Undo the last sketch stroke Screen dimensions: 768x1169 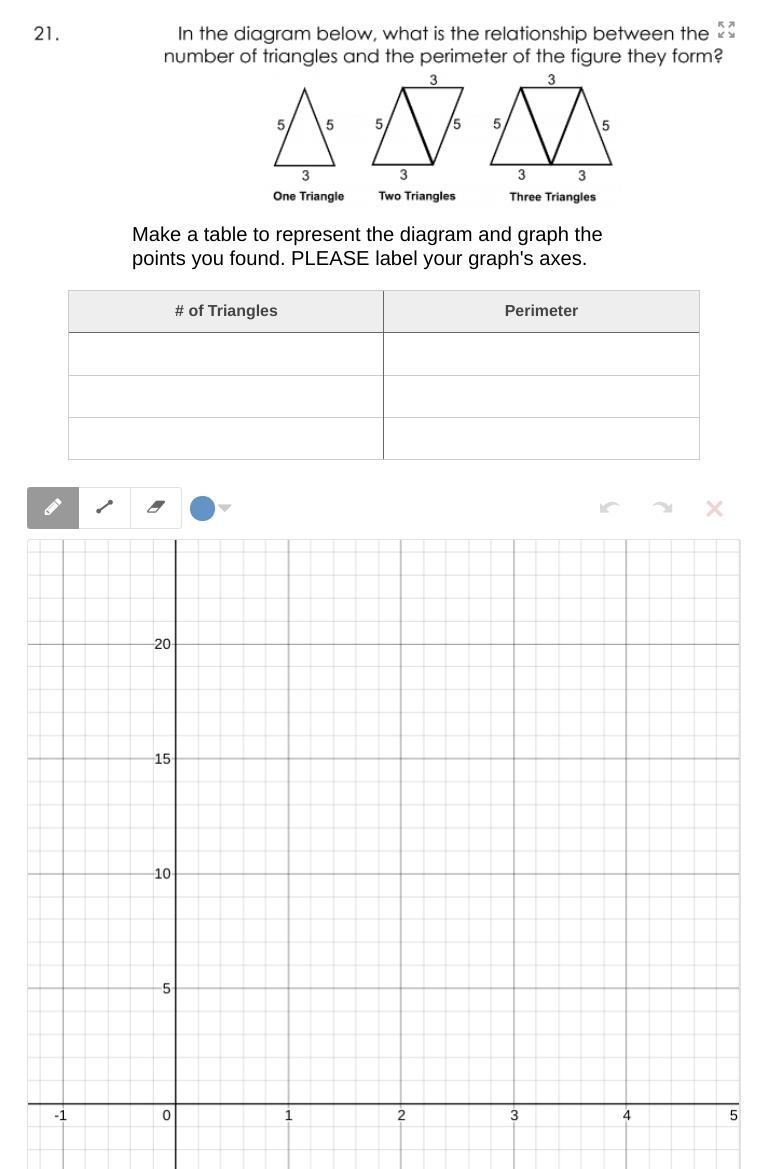click(x=610, y=508)
